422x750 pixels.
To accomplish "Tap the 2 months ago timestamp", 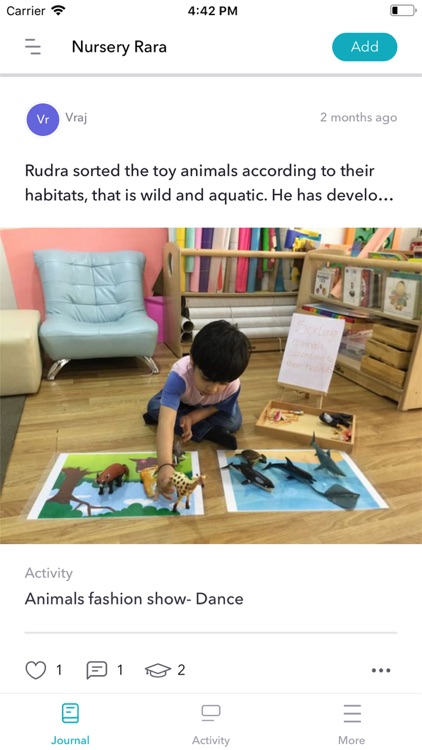I will pos(358,118).
